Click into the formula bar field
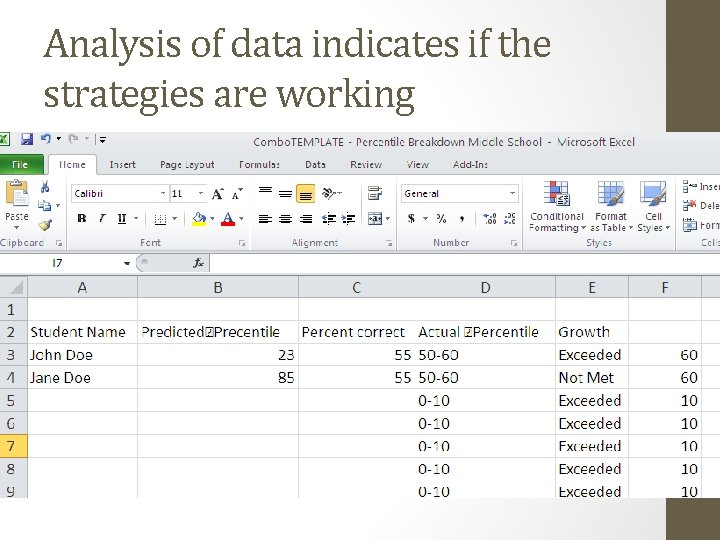Screen dimensions: 720x540 pos(465,263)
